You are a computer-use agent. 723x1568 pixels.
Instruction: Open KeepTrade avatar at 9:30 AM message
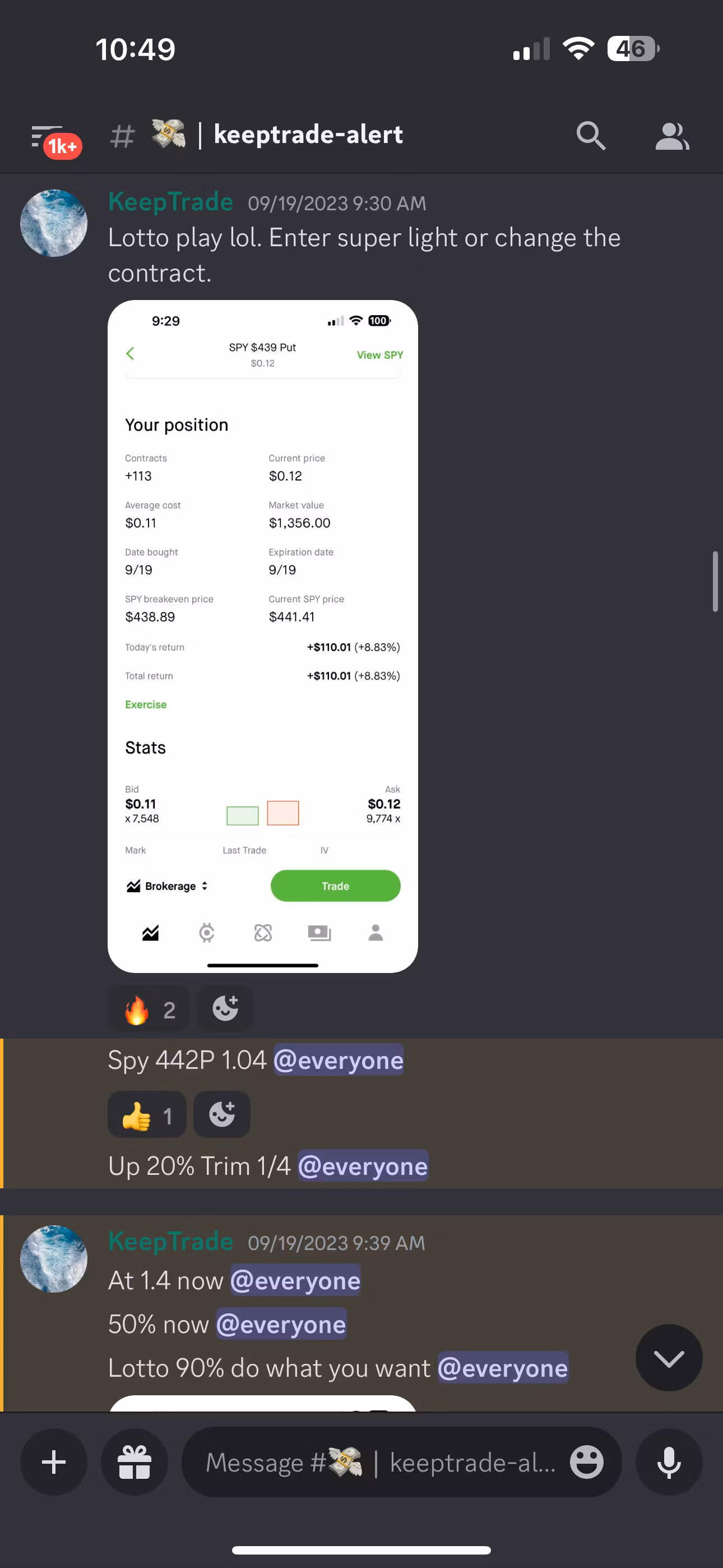click(x=54, y=223)
